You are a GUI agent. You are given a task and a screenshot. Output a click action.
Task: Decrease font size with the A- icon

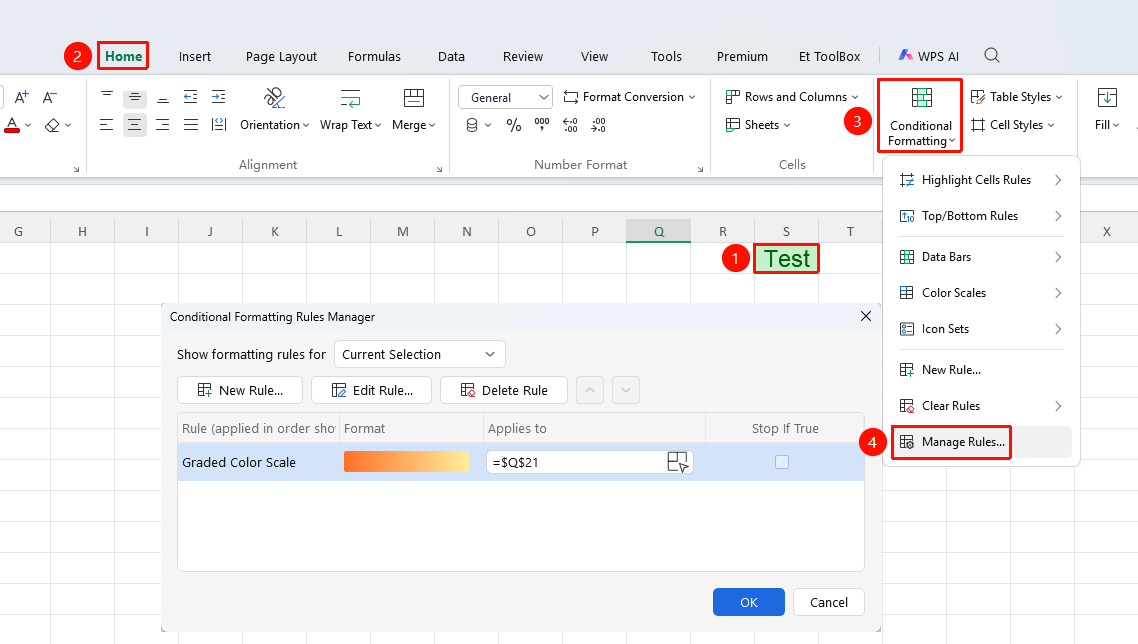(x=49, y=97)
